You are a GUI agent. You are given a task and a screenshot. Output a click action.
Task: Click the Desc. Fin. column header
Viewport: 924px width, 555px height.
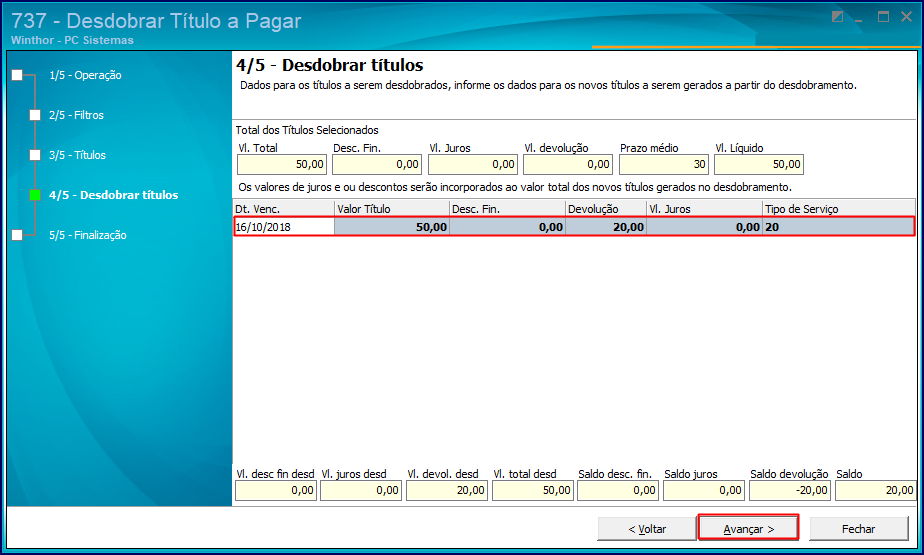pyautogui.click(x=507, y=209)
